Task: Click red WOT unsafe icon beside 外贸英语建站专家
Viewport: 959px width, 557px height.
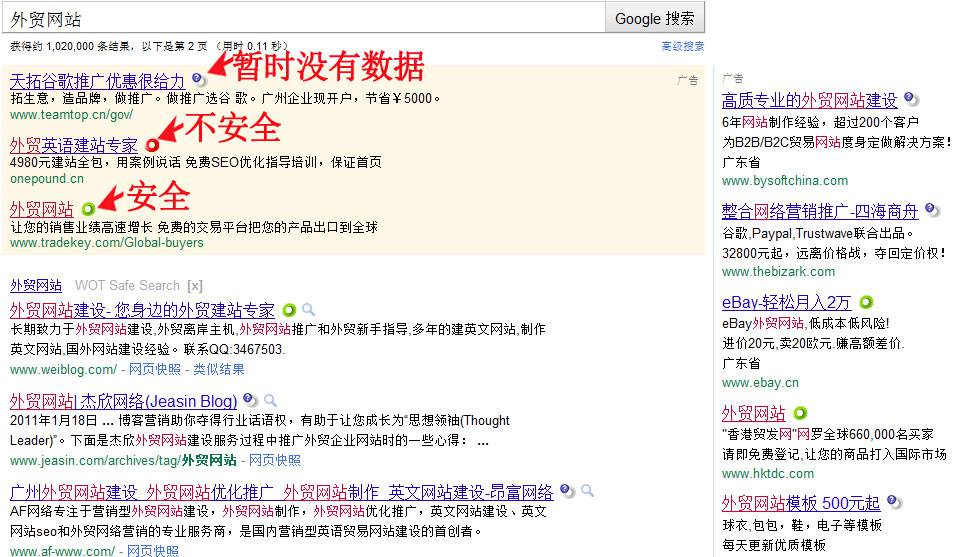Action: (152, 145)
